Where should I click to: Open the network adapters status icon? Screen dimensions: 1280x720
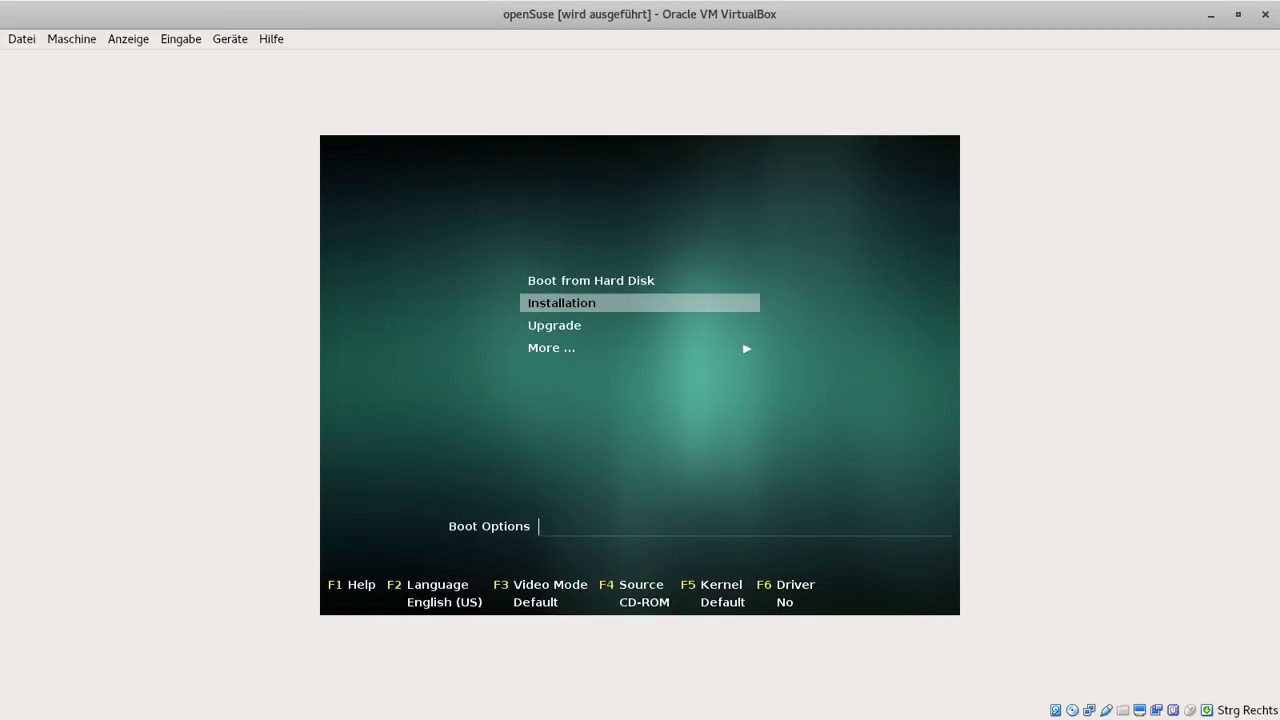[1089, 710]
